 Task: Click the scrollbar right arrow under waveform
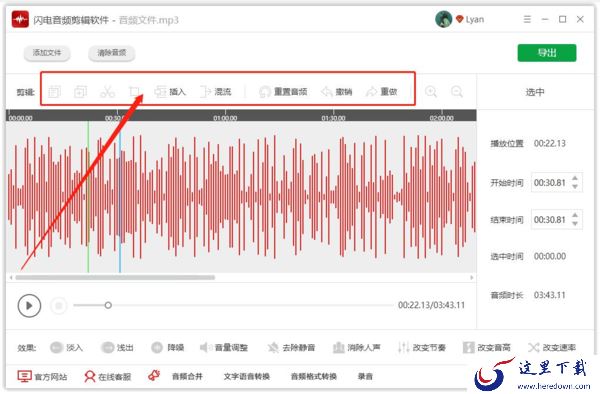click(x=471, y=277)
